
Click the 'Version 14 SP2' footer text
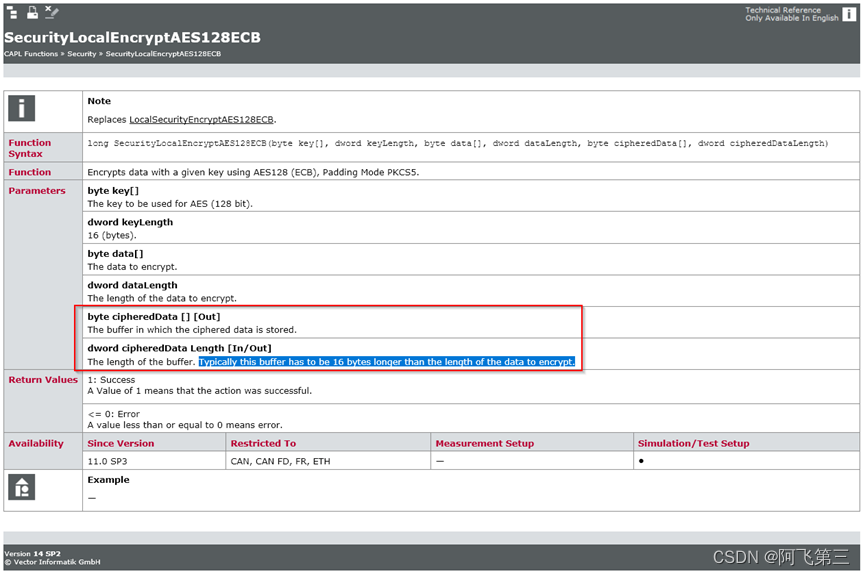[x=32, y=553]
